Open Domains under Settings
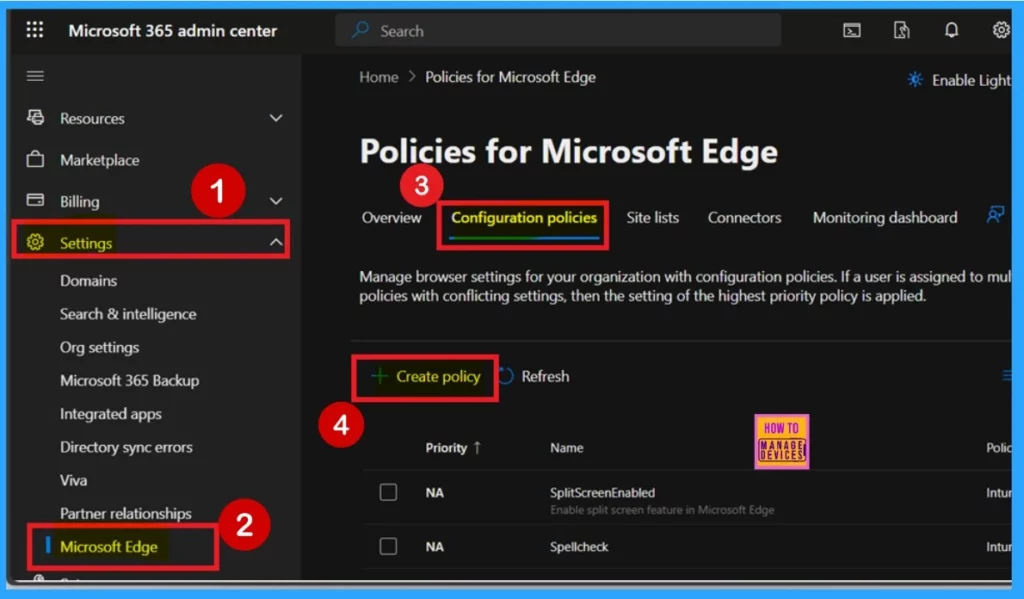Viewport: 1024px width, 599px height. click(88, 280)
